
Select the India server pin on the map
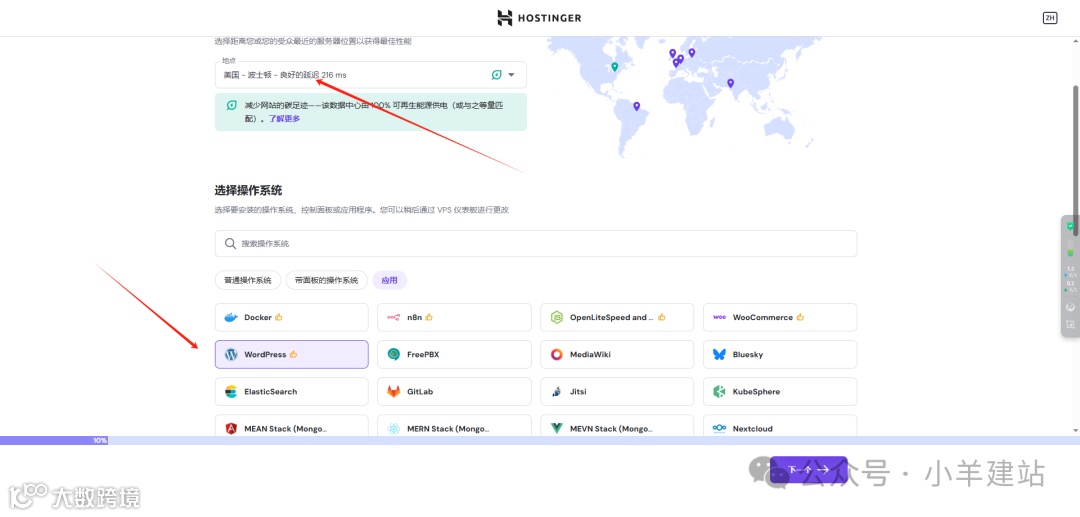click(x=730, y=83)
